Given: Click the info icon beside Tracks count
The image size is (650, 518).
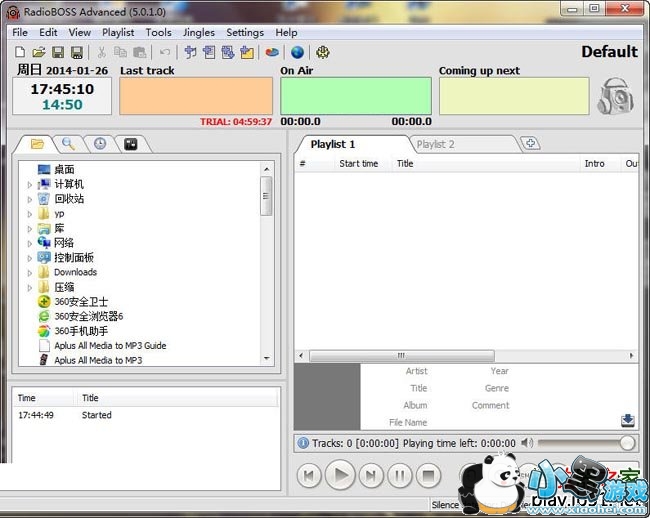Looking at the screenshot, I should pyautogui.click(x=303, y=443).
